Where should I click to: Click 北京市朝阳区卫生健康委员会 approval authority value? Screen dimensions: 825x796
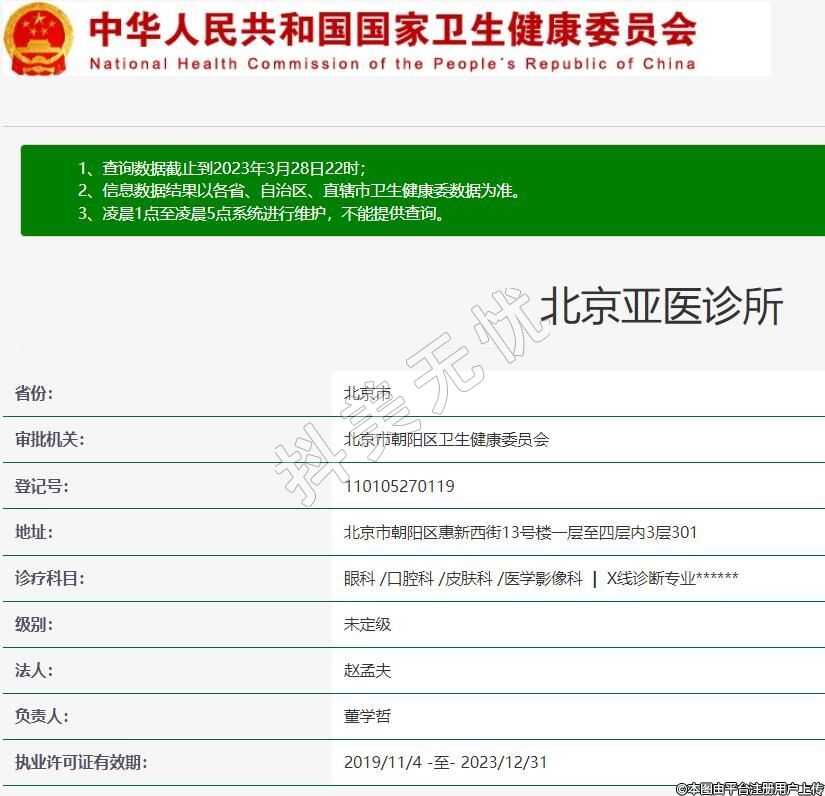click(x=446, y=439)
